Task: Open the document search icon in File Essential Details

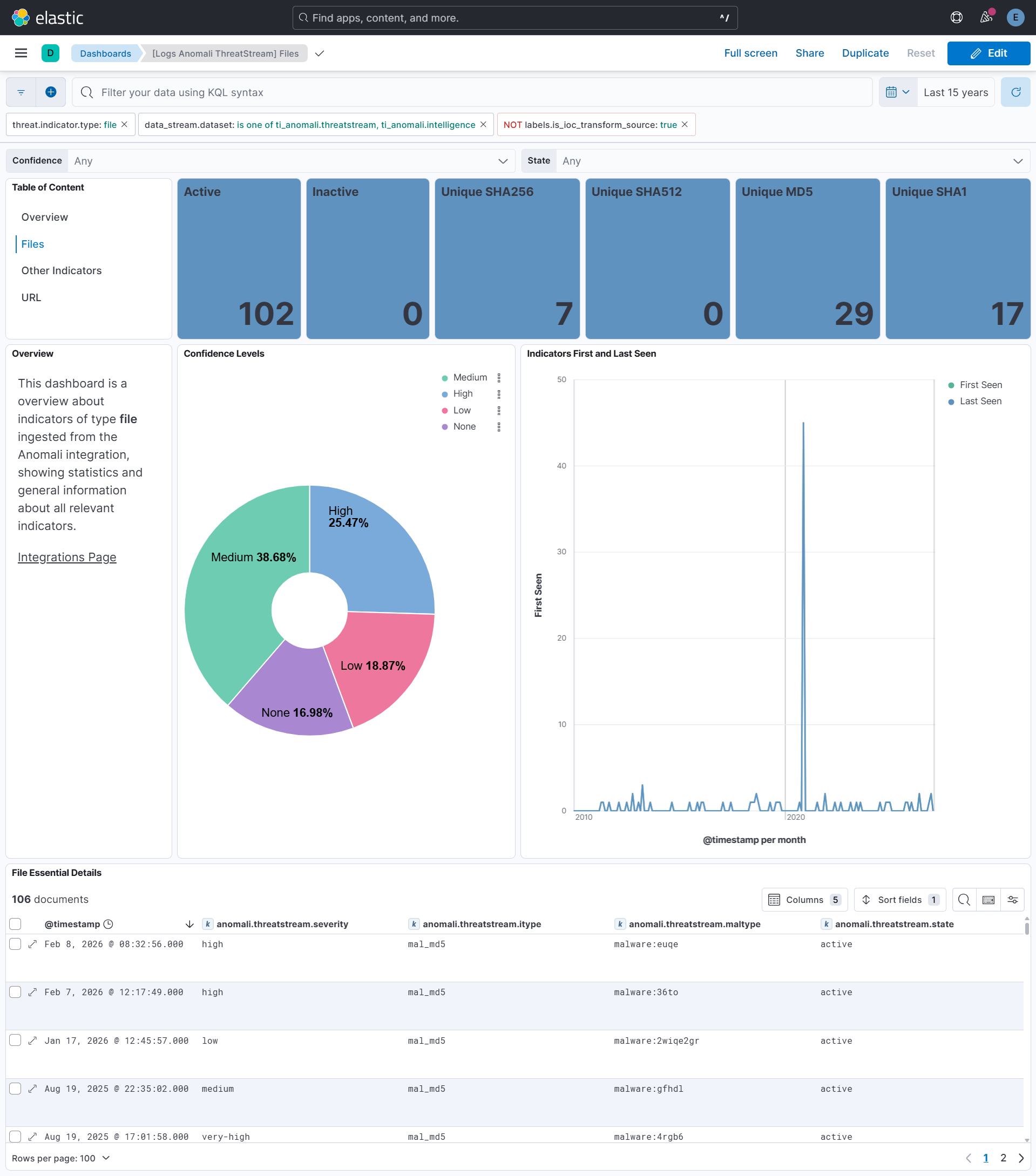Action: 964,899
